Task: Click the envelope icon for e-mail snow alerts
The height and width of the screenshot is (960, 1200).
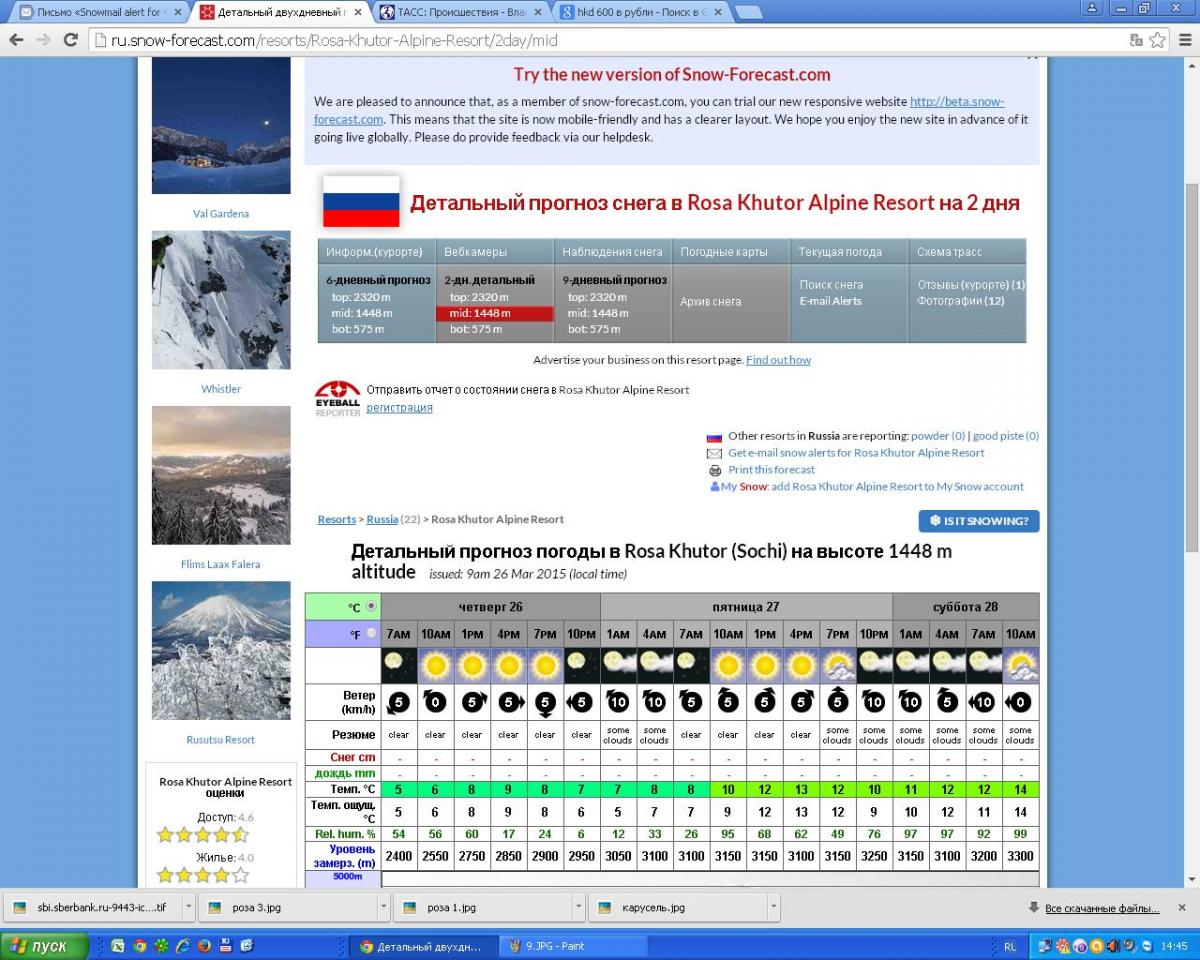Action: (x=714, y=453)
